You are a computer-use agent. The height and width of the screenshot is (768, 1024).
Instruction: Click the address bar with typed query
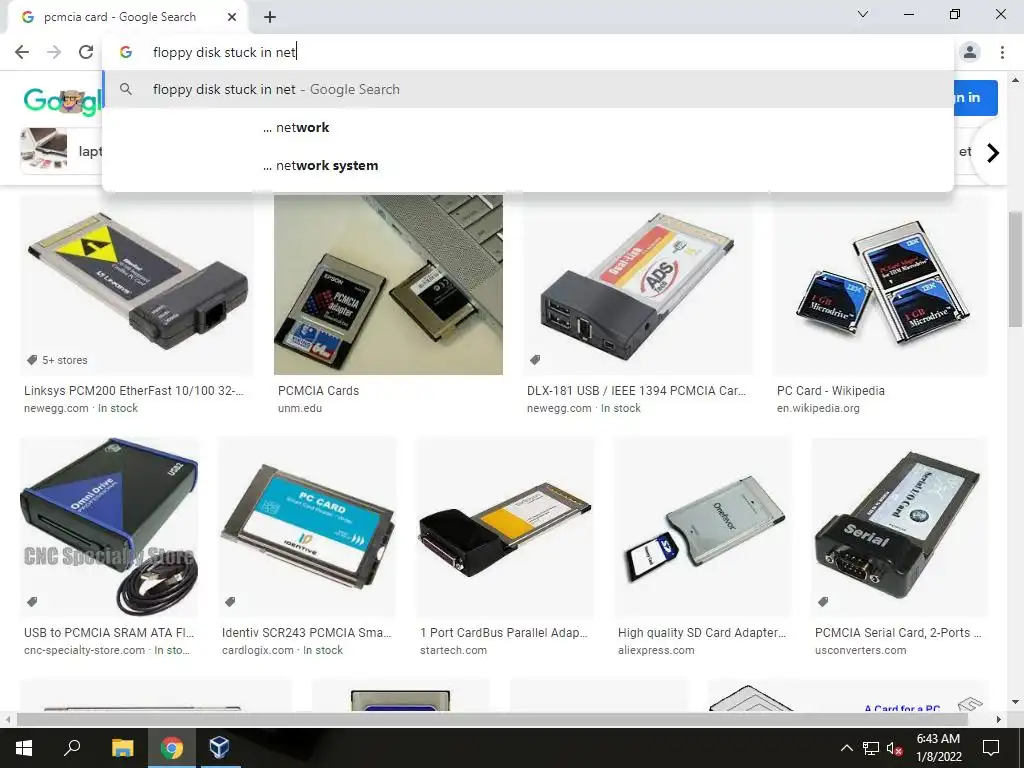(528, 52)
